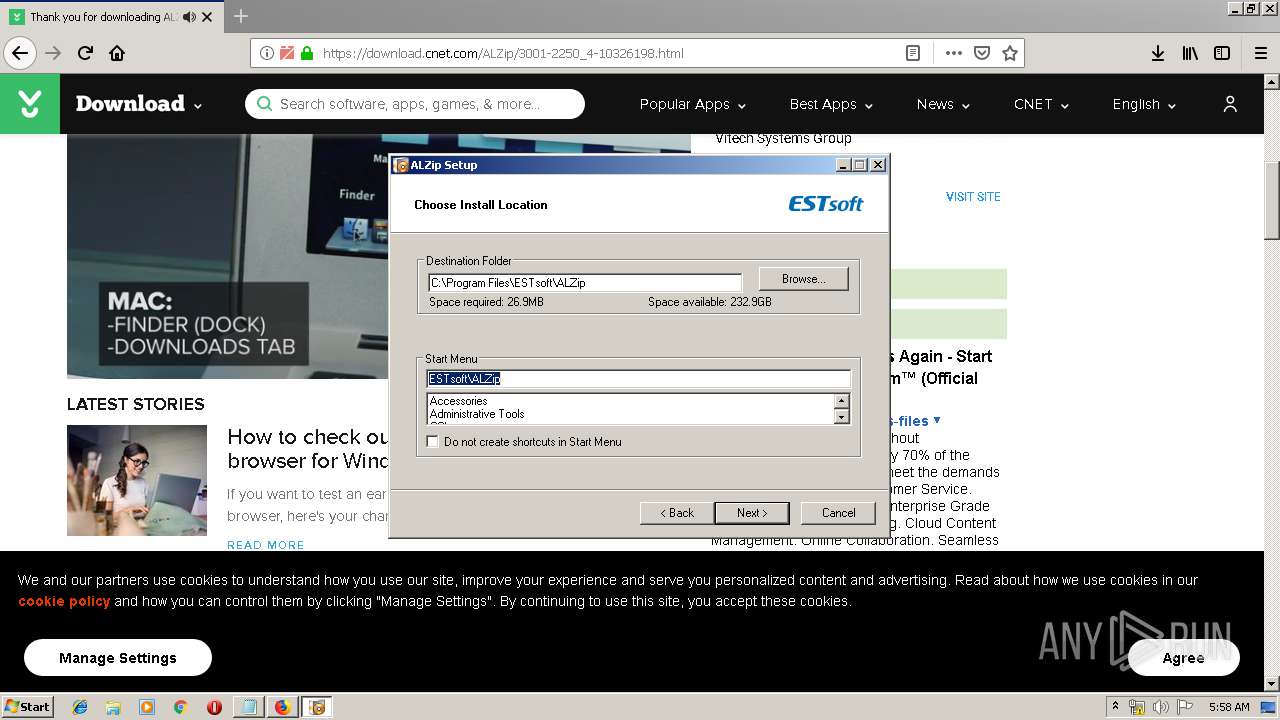Click the system tray volume icon

pyautogui.click(x=1161, y=707)
